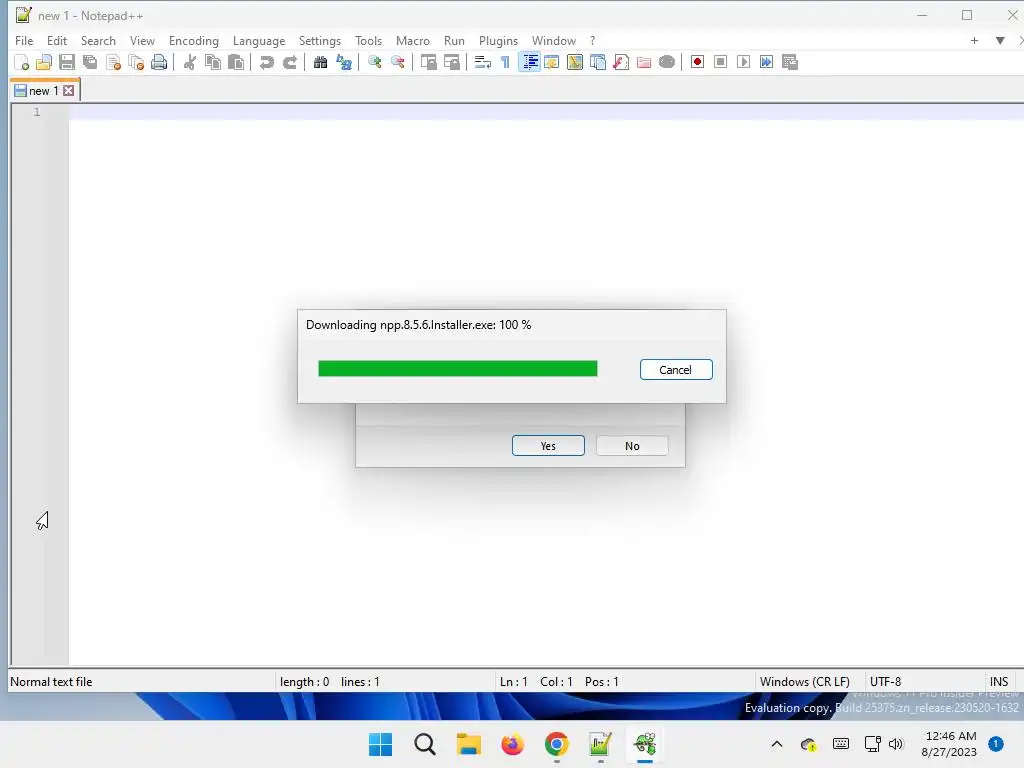Open the Language menu
1024x768 pixels.
[x=259, y=40]
